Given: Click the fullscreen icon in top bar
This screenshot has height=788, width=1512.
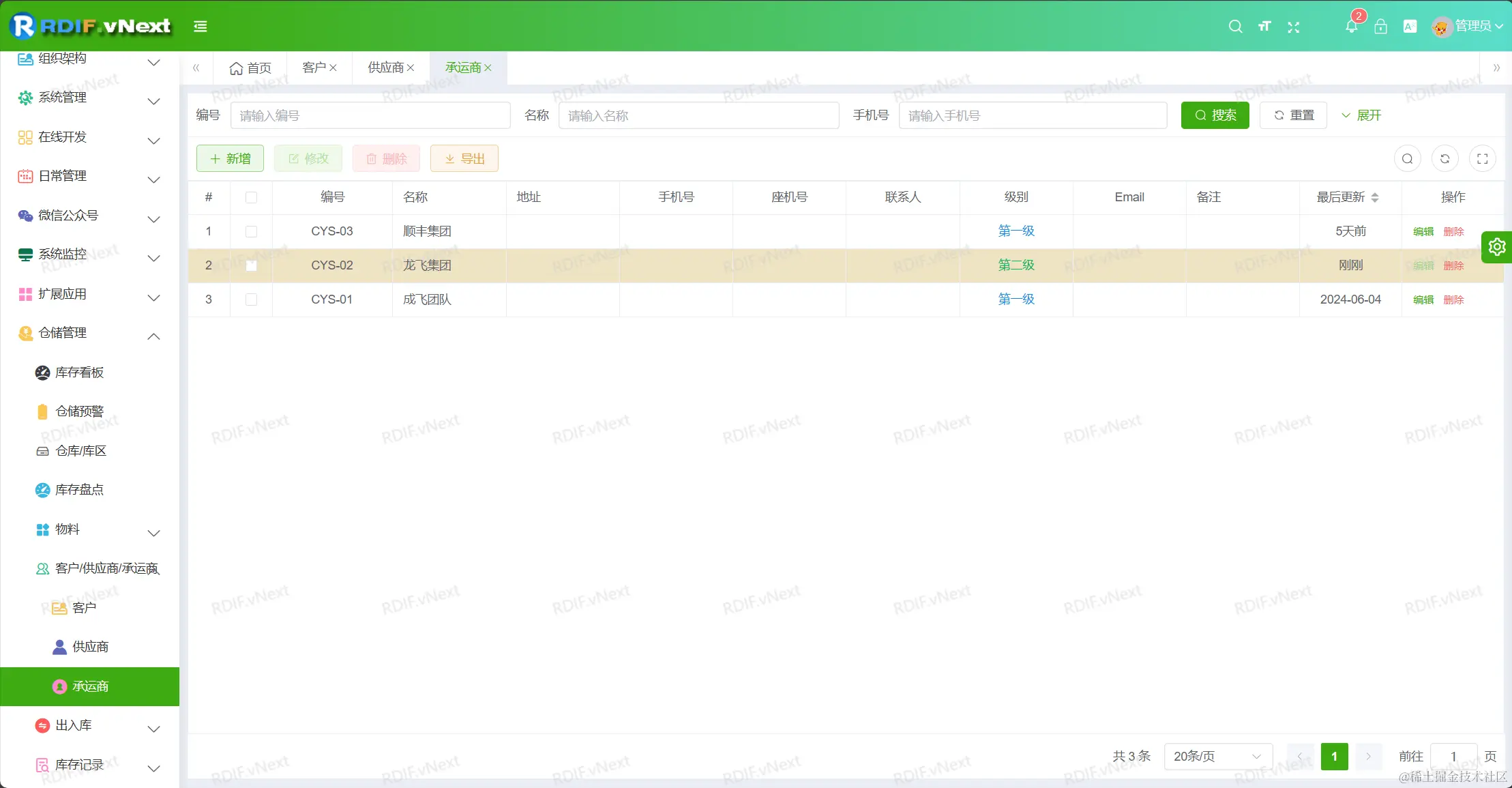Looking at the screenshot, I should pos(1293,27).
